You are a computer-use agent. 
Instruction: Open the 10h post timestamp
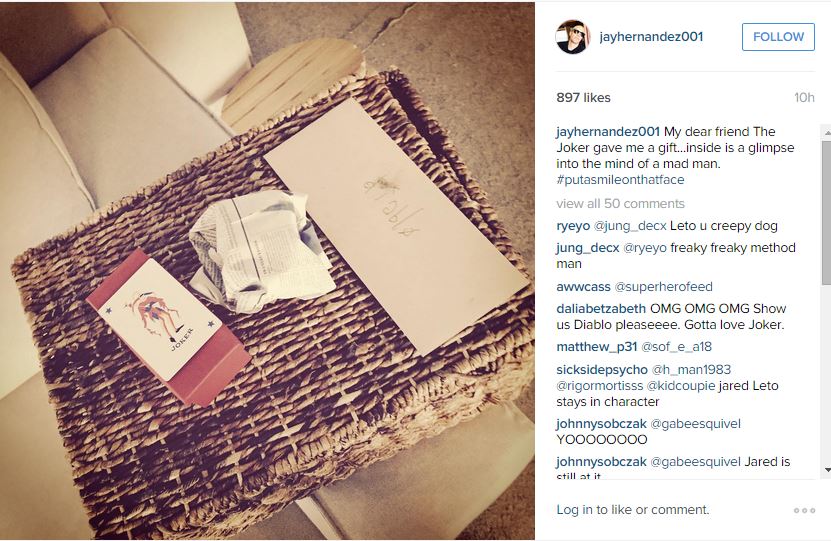tap(804, 97)
